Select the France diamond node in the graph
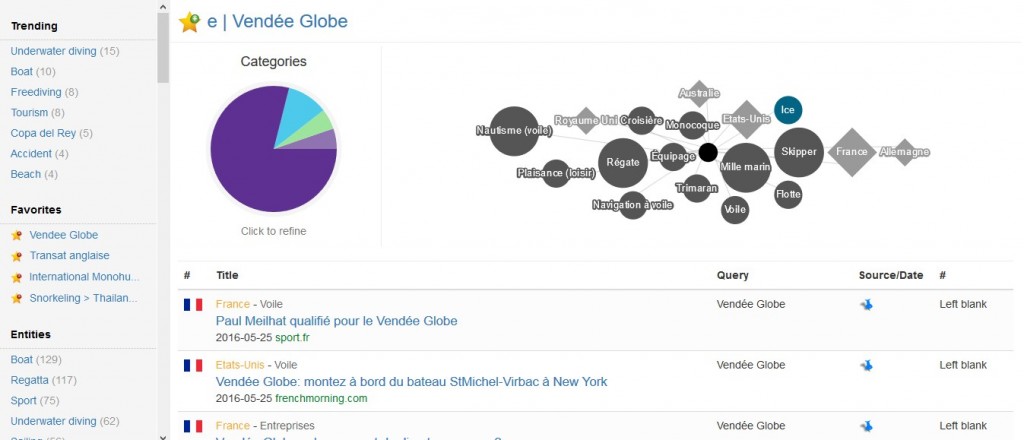The height and width of the screenshot is (440, 1024). click(x=852, y=152)
